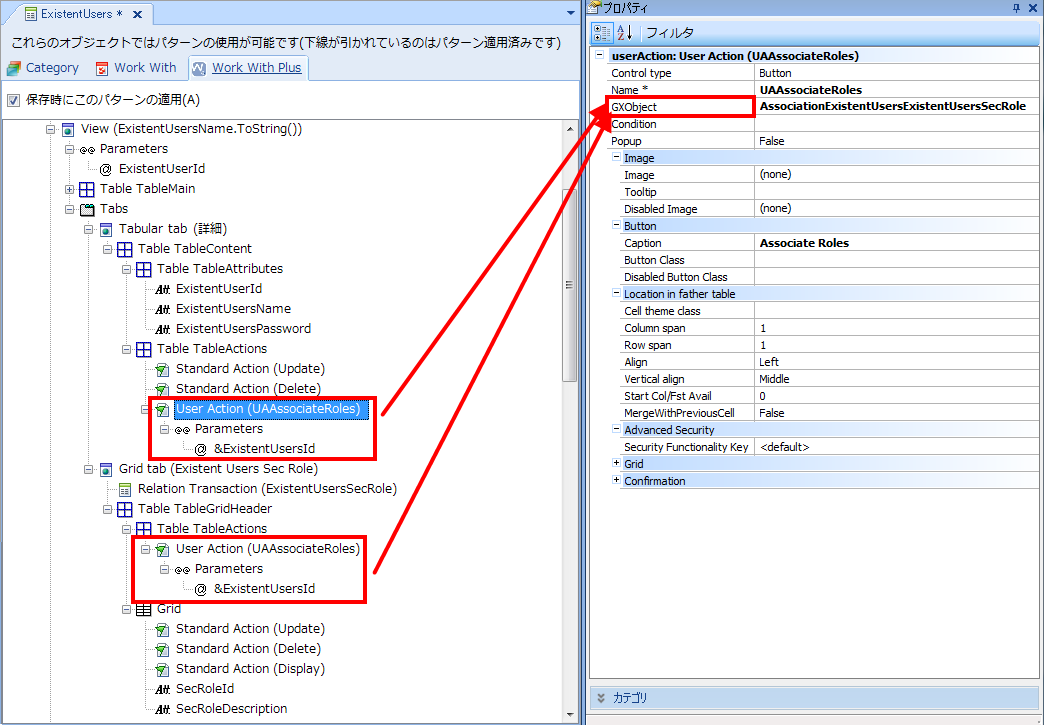
Task: Click the Table TableGridHeader icon
Action: (x=125, y=510)
